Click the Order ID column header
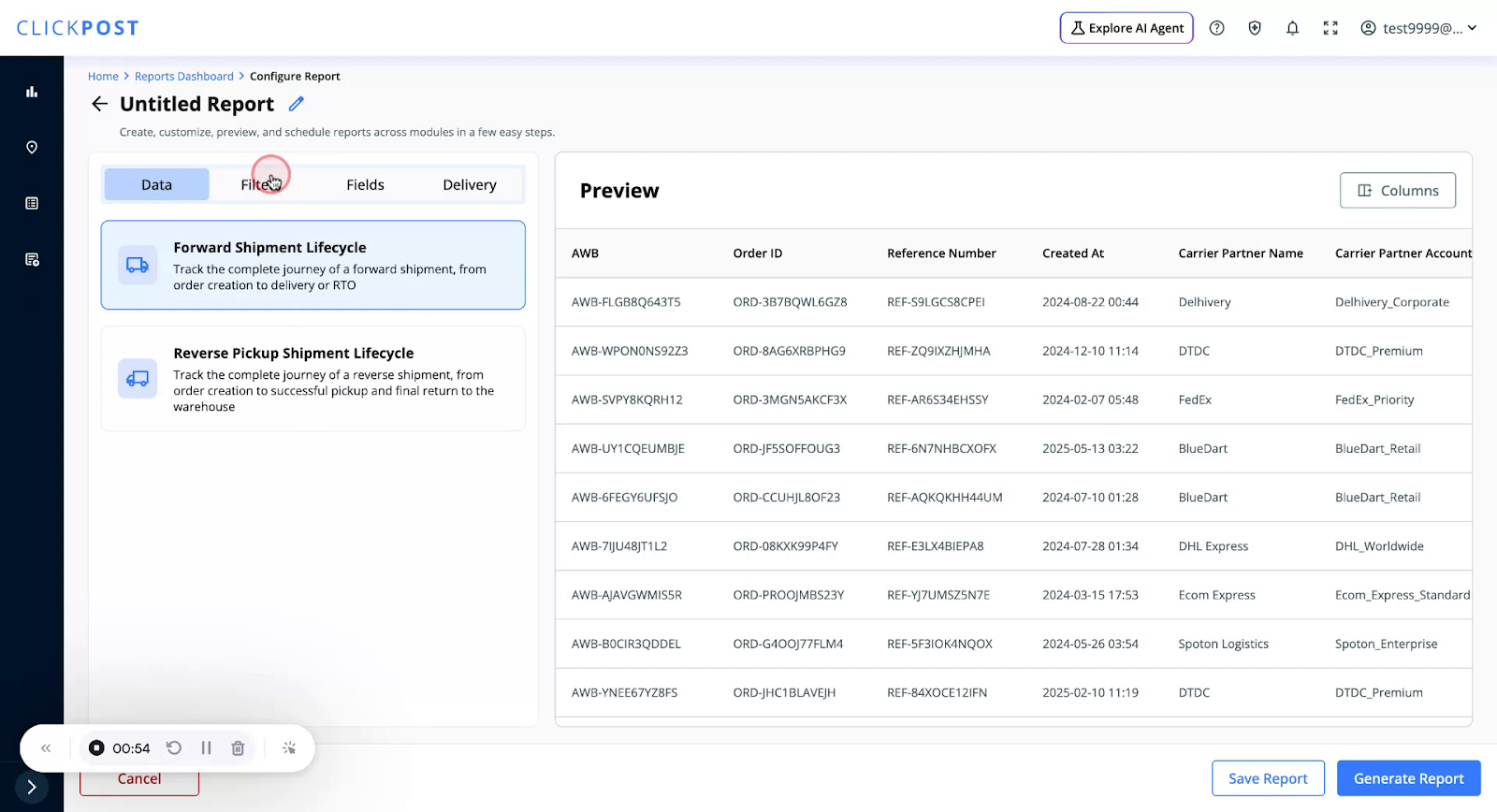This screenshot has height=812, width=1497. [x=758, y=254]
